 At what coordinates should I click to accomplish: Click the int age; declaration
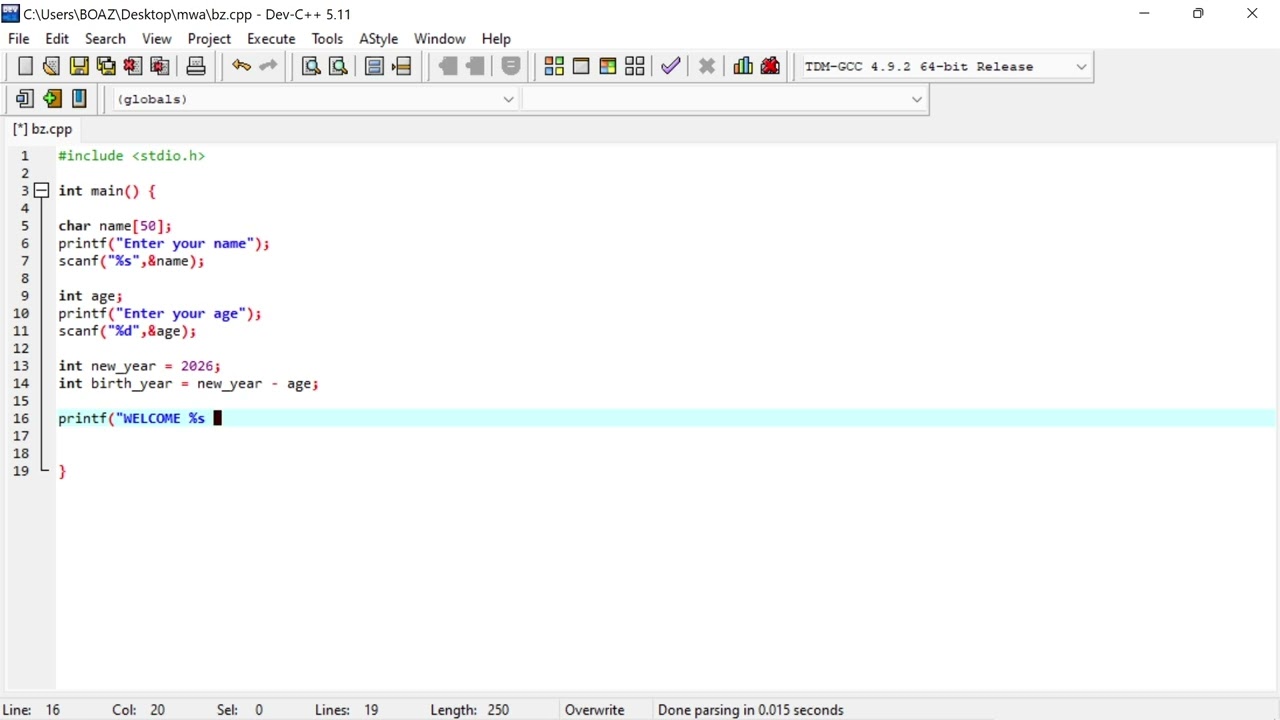[90, 296]
